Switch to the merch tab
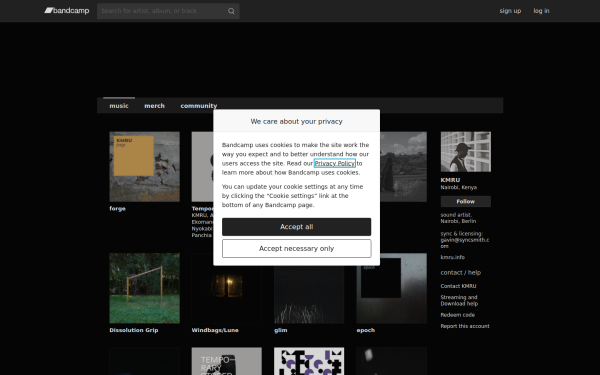Image resolution: width=600 pixels, height=375 pixels. coord(155,106)
